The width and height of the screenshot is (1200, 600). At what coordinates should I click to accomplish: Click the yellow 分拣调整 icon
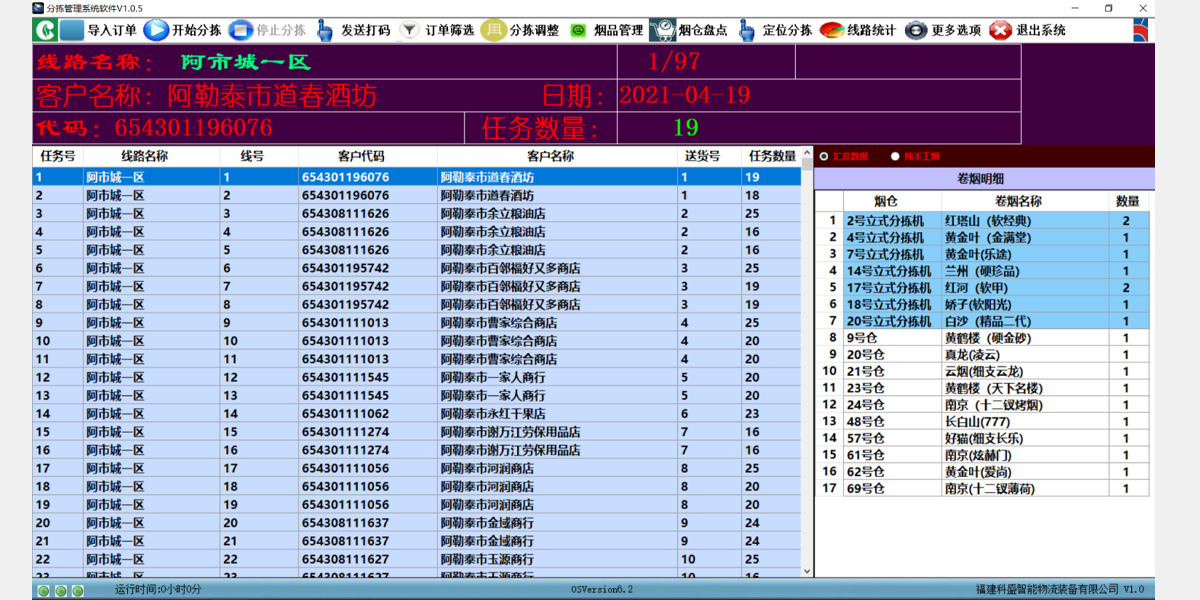493,30
